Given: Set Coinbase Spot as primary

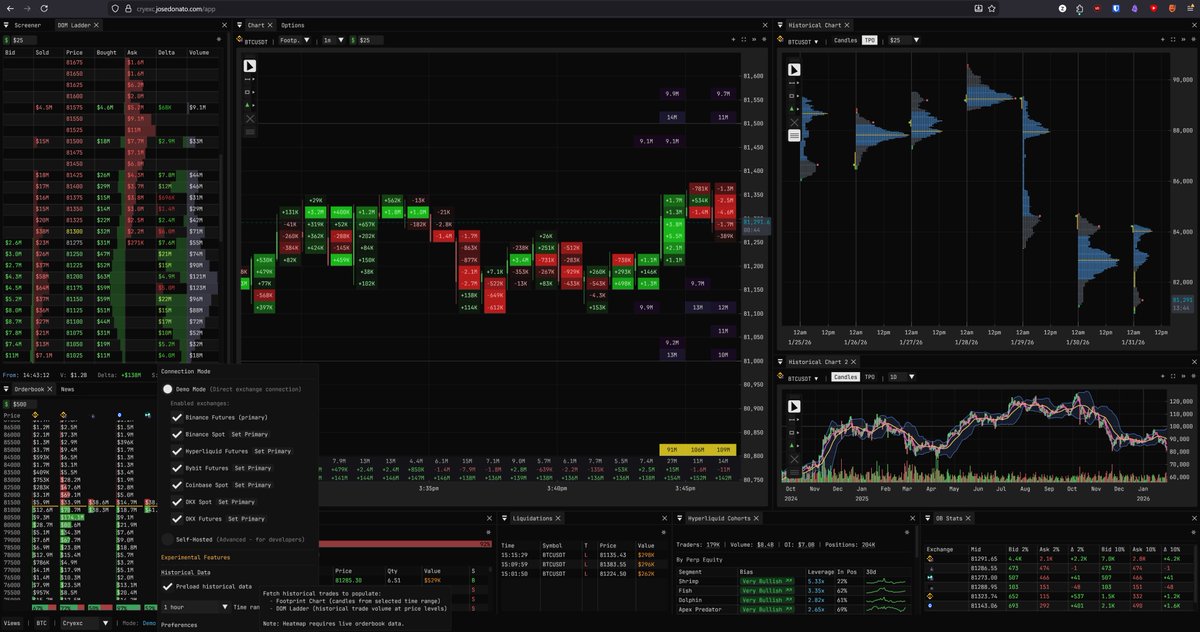Looking at the screenshot, I should 255,485.
